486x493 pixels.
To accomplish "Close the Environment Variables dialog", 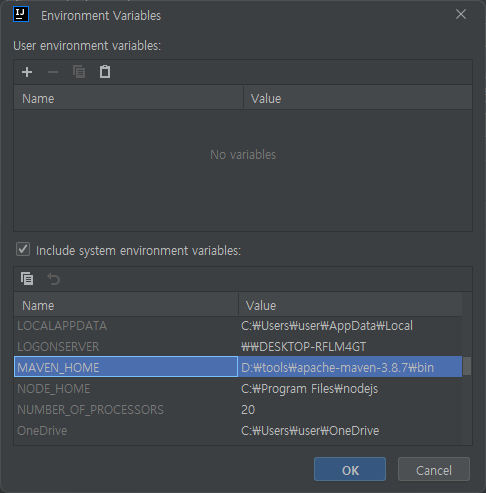I will (x=461, y=14).
